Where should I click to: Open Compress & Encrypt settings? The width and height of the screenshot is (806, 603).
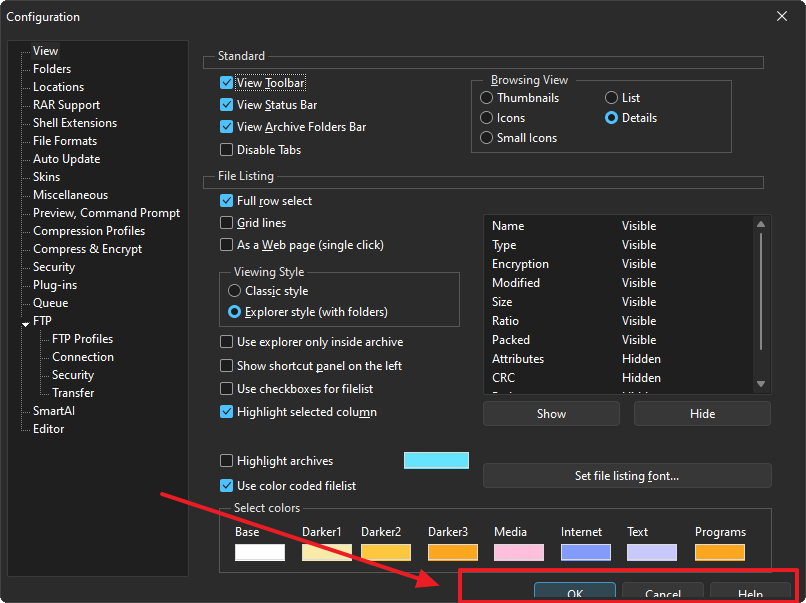(87, 249)
